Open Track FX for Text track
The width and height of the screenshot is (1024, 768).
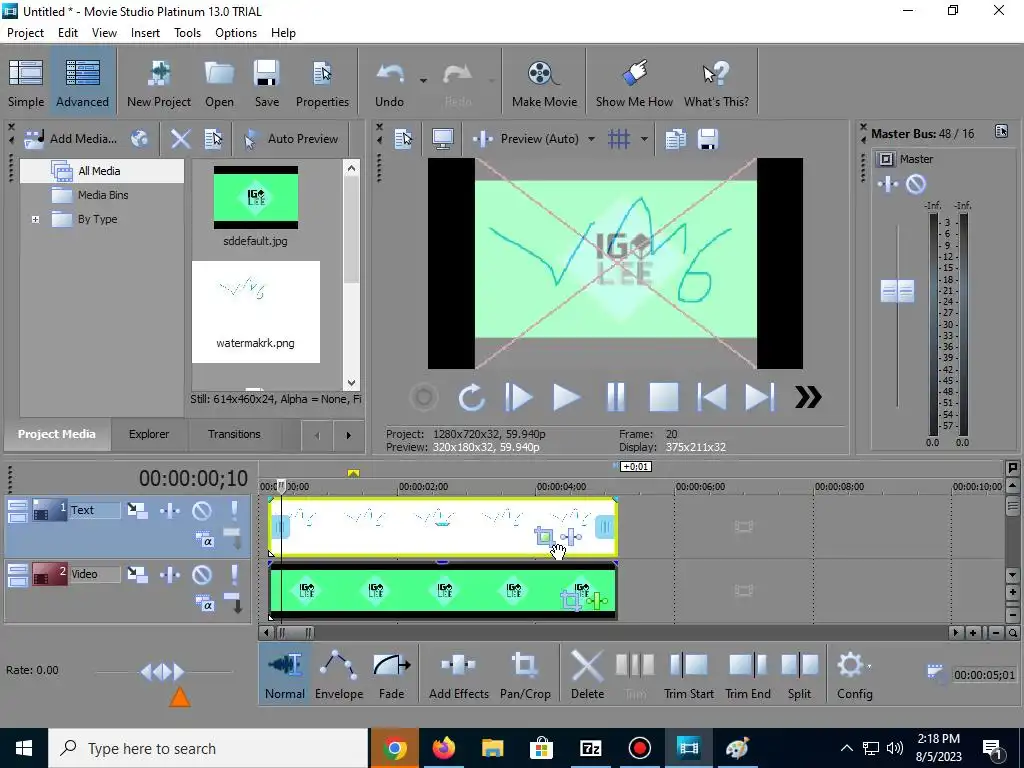coord(170,510)
